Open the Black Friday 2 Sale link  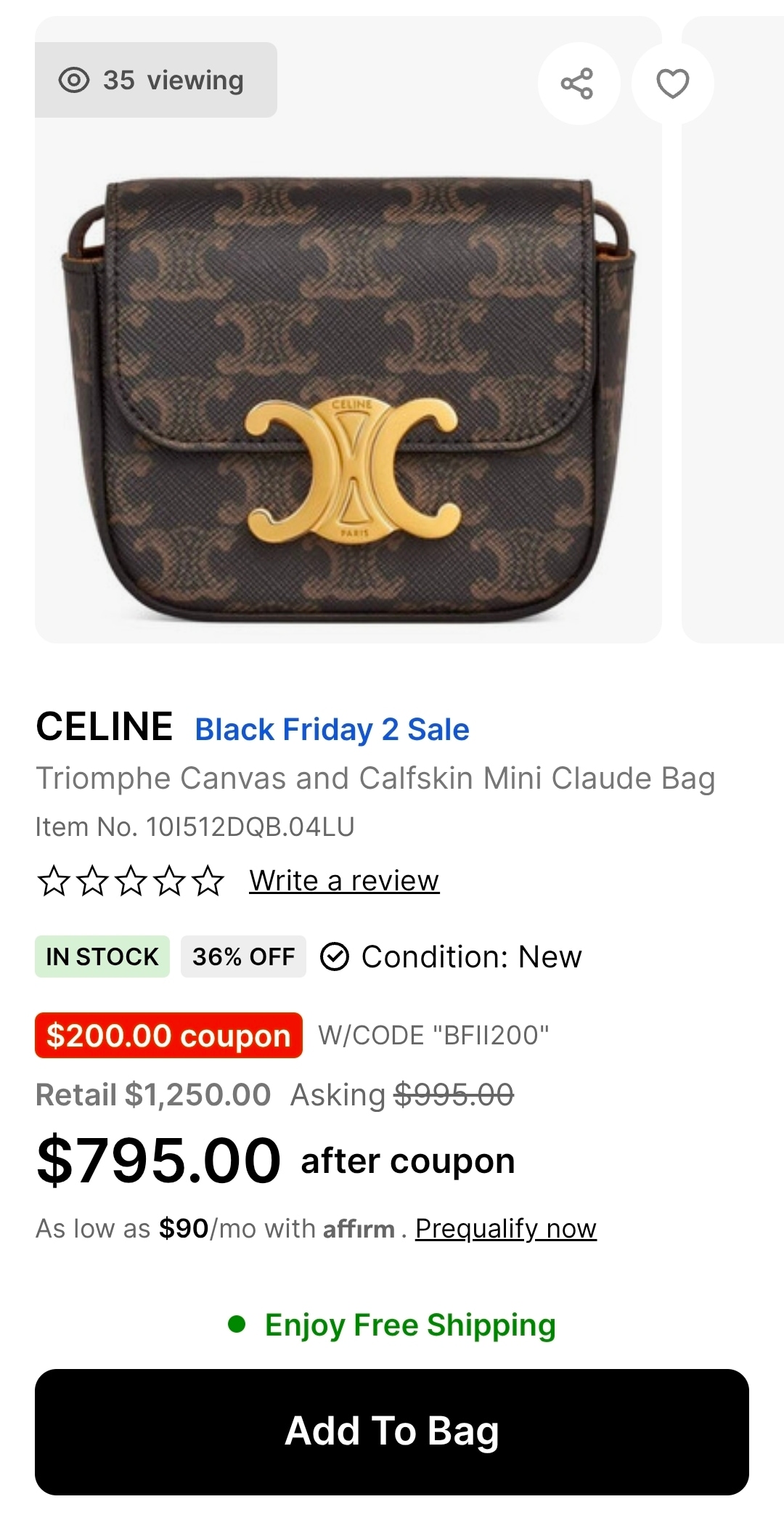[332, 730]
